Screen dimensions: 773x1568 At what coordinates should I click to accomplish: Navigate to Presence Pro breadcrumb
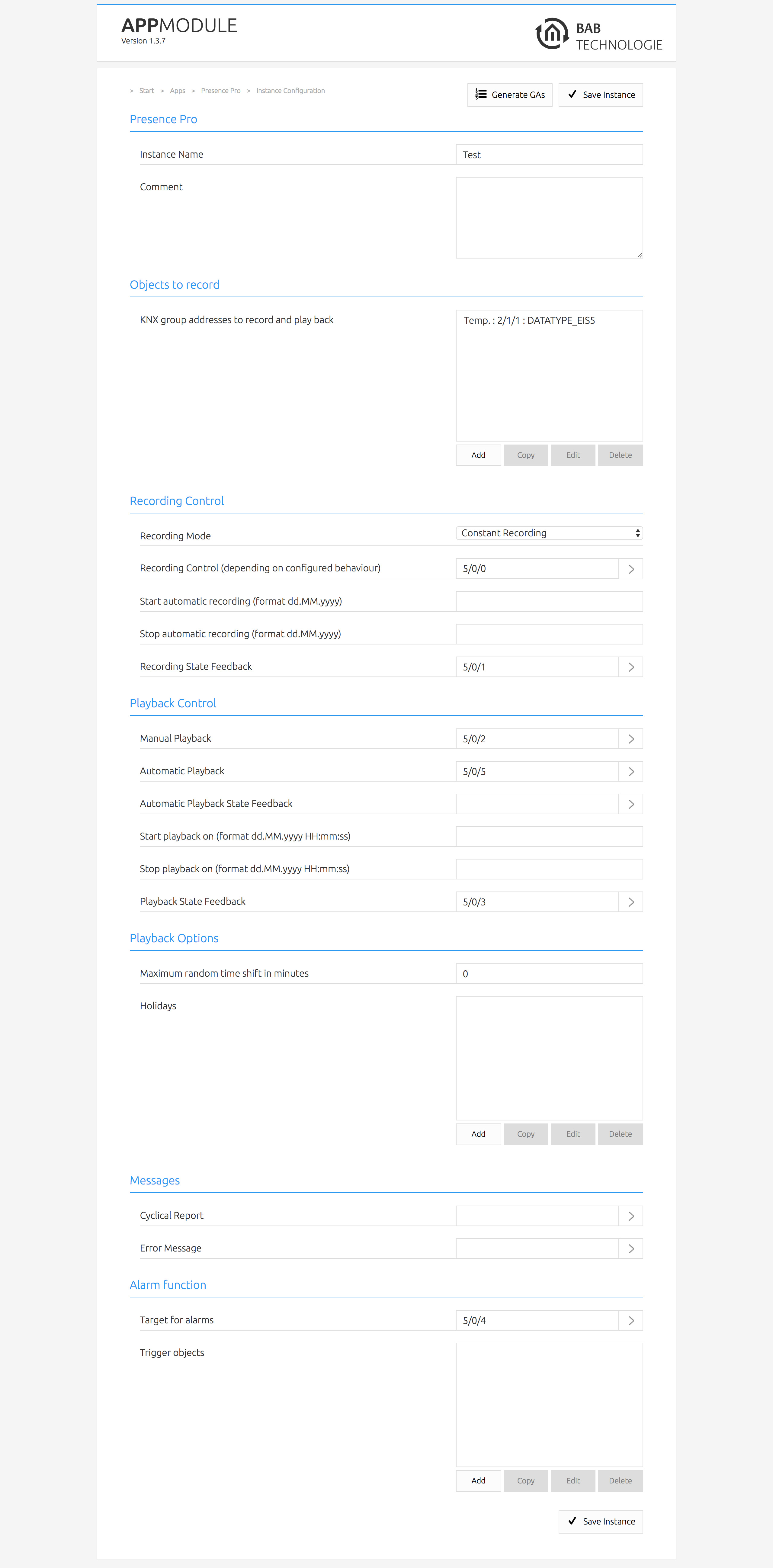coord(220,91)
